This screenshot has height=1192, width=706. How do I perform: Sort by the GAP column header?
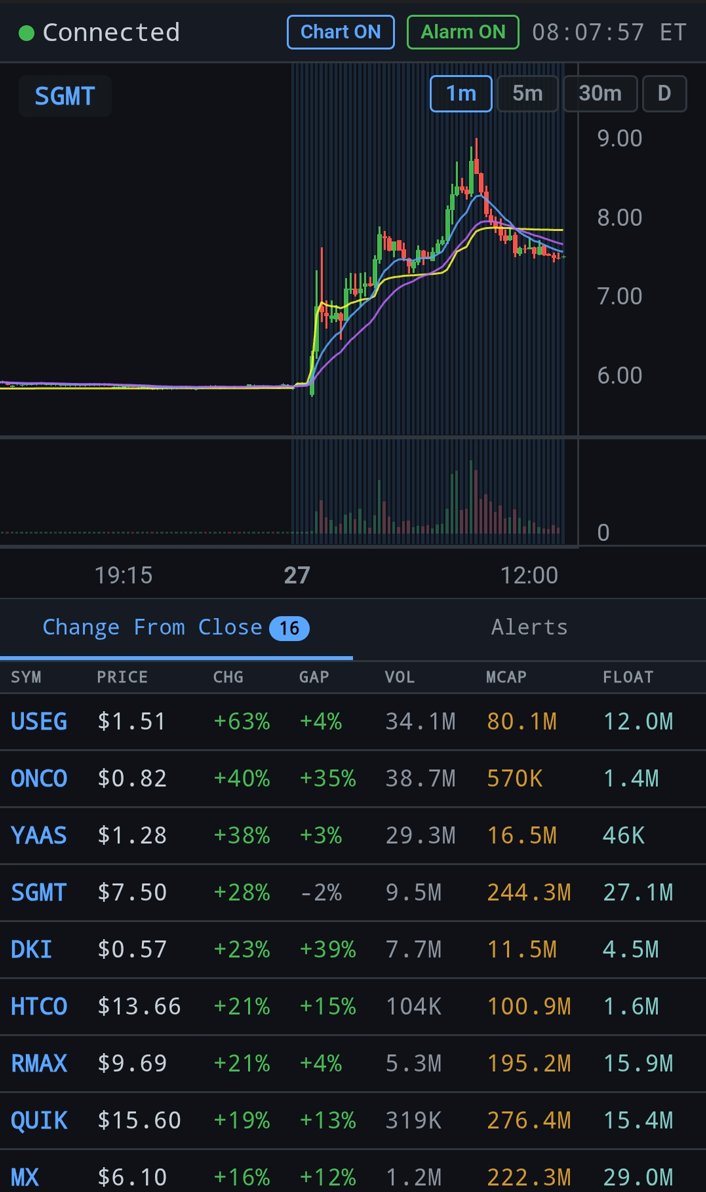point(314,677)
